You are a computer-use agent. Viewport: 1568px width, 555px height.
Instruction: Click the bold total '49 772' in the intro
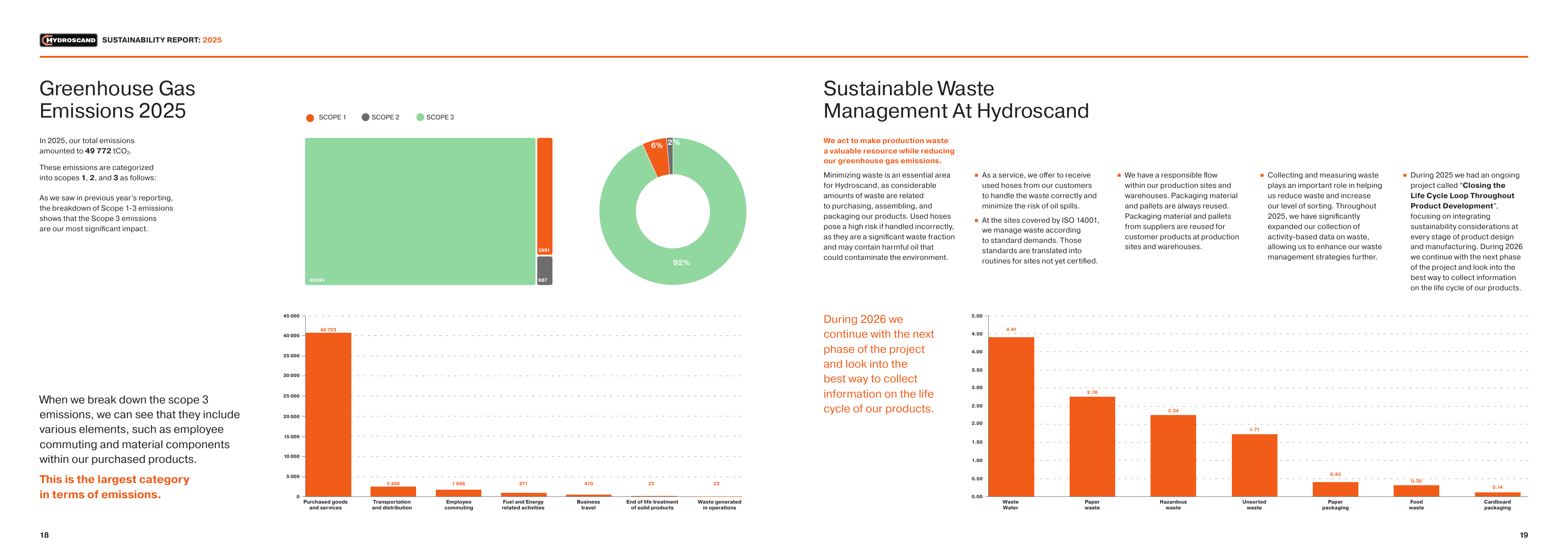tap(98, 151)
